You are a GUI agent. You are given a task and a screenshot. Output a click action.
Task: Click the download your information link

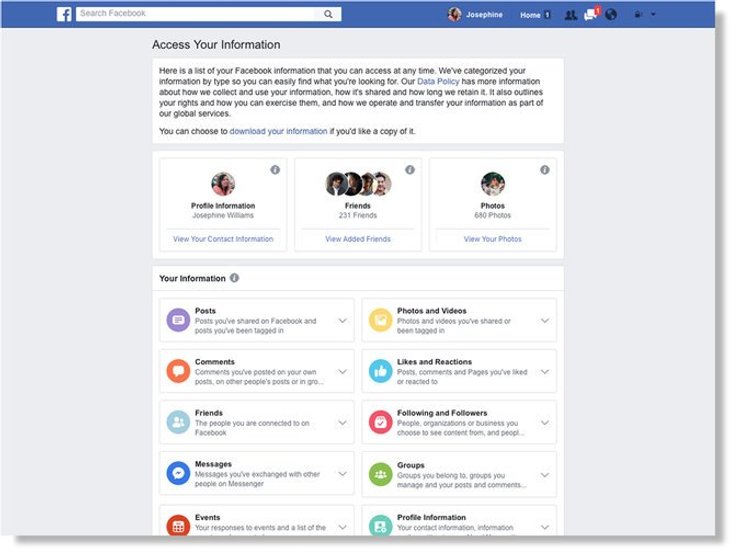pyautogui.click(x=278, y=131)
